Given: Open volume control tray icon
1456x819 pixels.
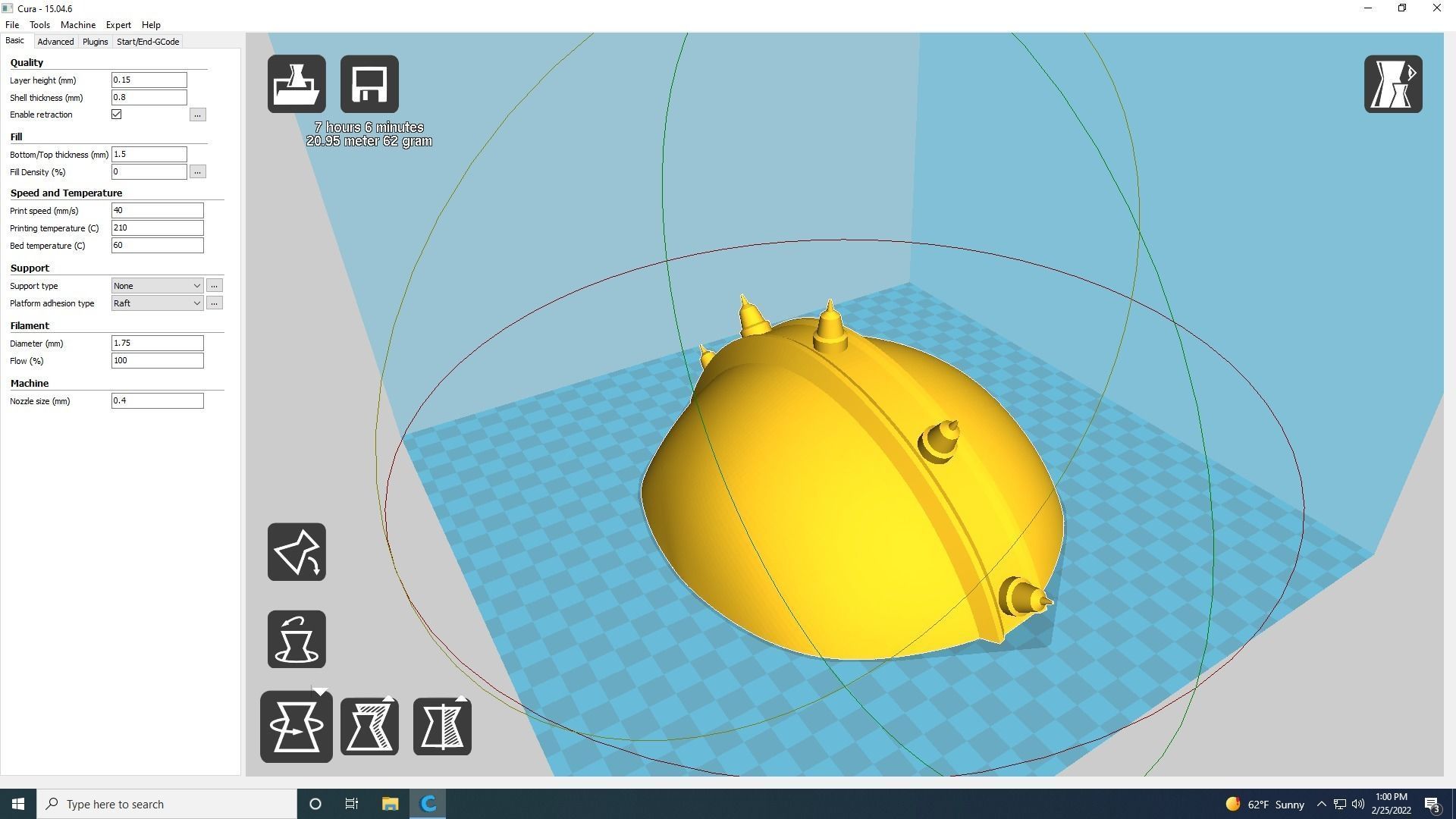Looking at the screenshot, I should pos(1358,804).
